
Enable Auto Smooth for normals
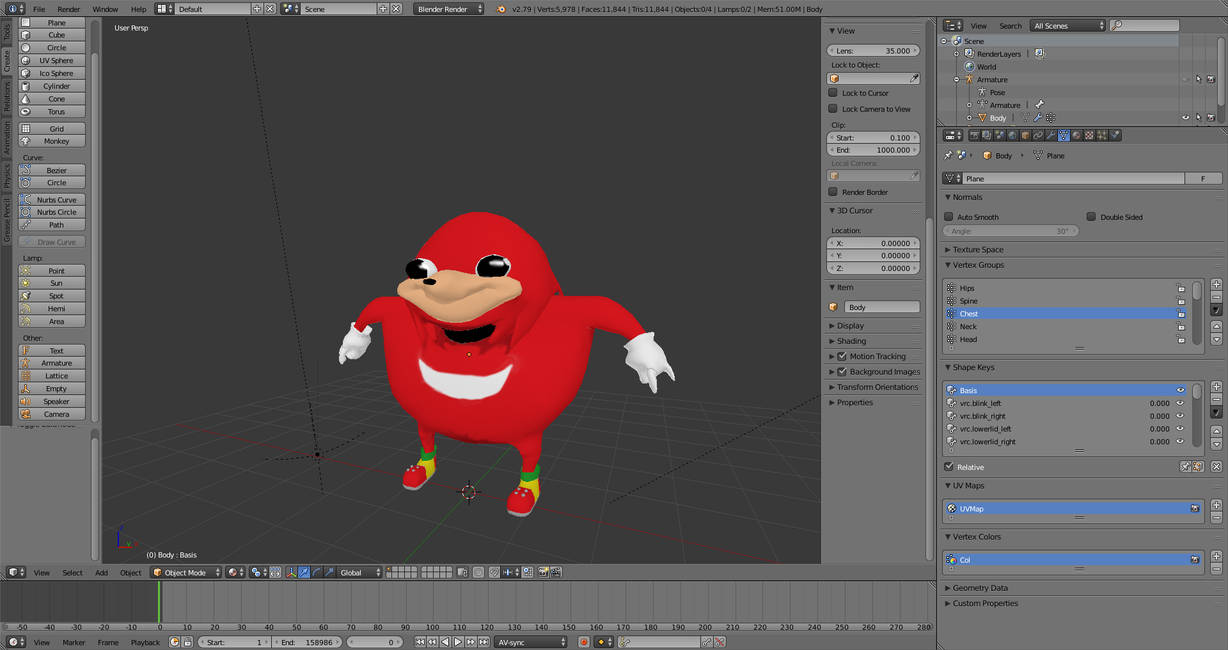pyautogui.click(x=948, y=217)
